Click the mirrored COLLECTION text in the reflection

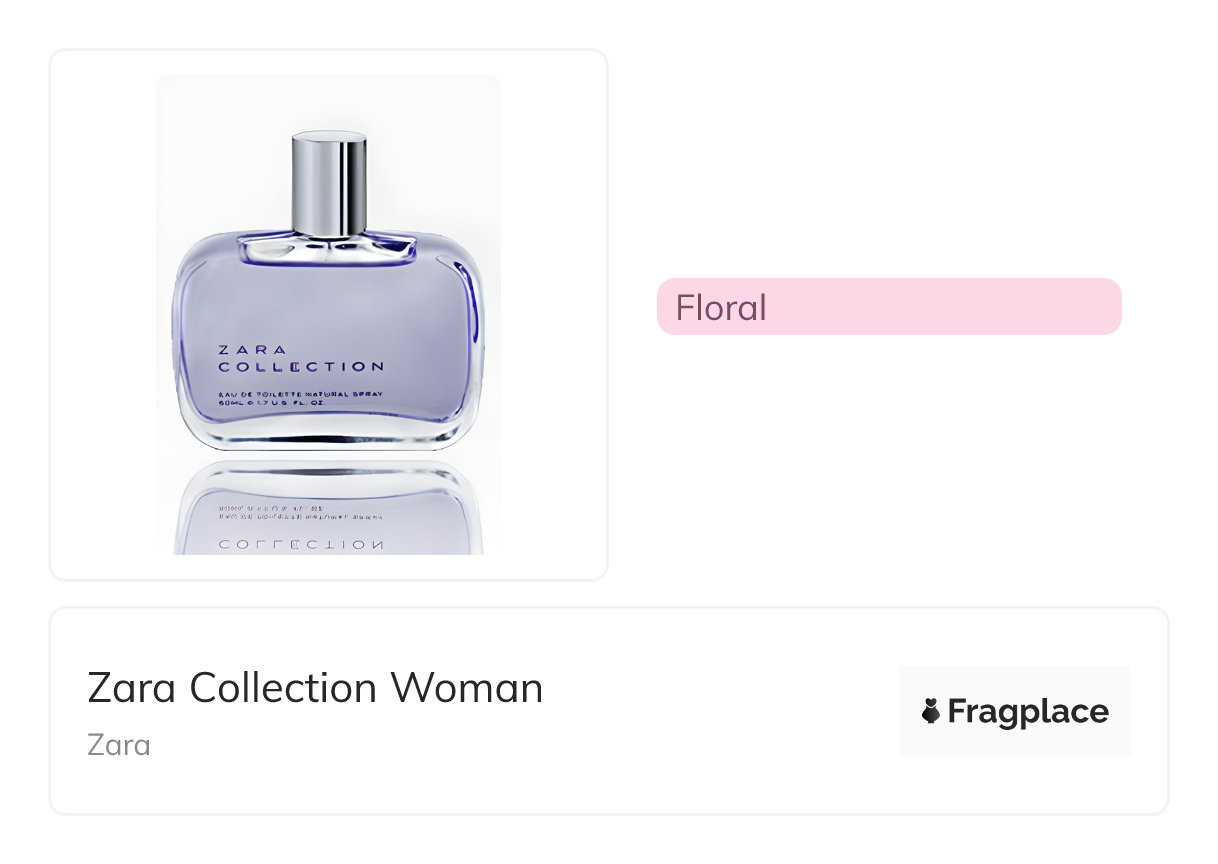pyautogui.click(x=300, y=545)
